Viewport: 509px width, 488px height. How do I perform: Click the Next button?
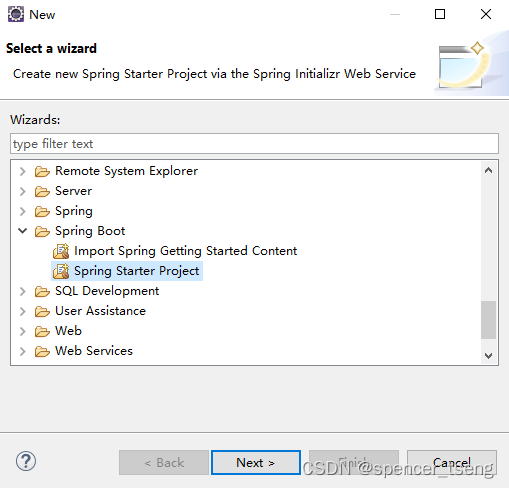click(x=256, y=463)
